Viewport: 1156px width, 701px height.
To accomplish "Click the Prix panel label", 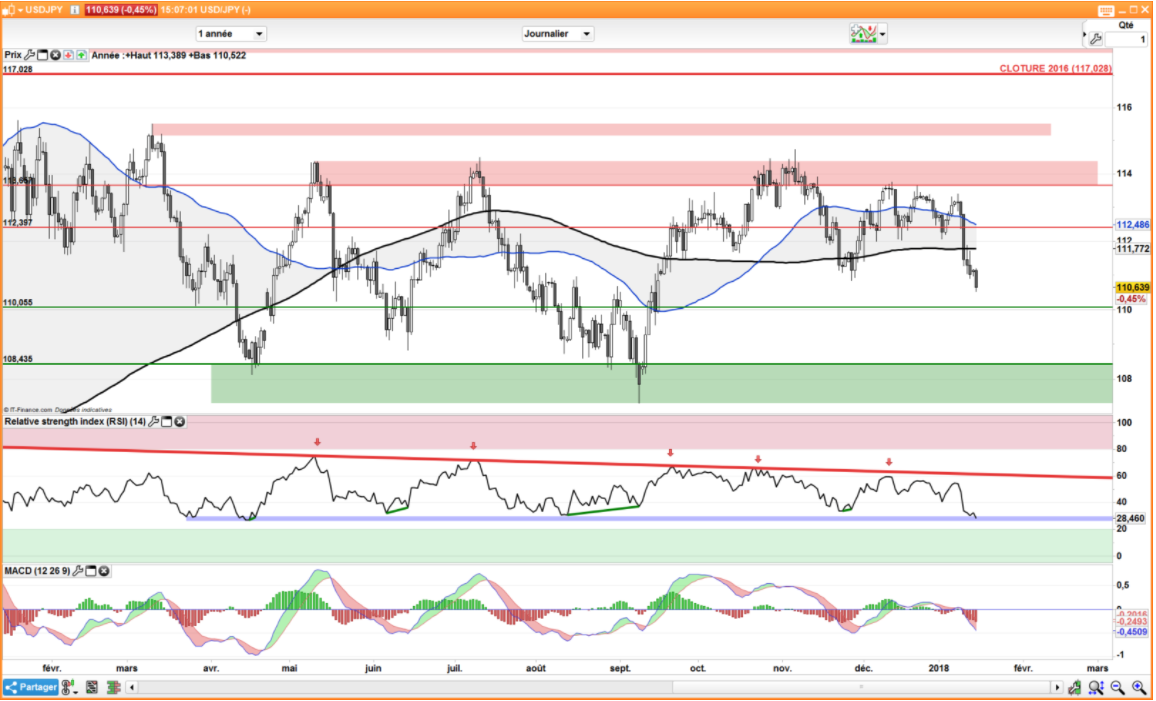I will click(13, 55).
